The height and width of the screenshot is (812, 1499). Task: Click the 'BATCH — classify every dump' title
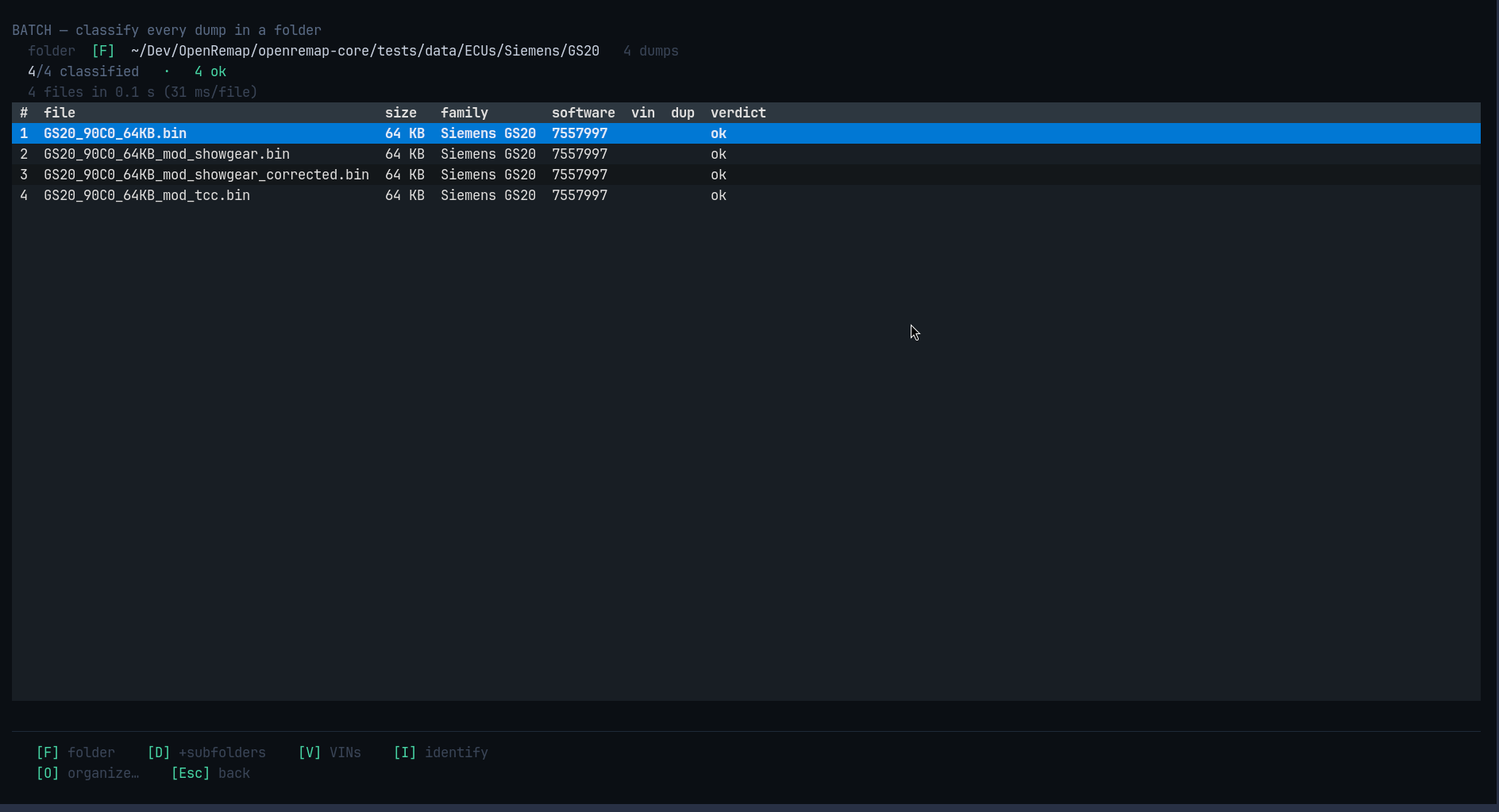pos(167,30)
